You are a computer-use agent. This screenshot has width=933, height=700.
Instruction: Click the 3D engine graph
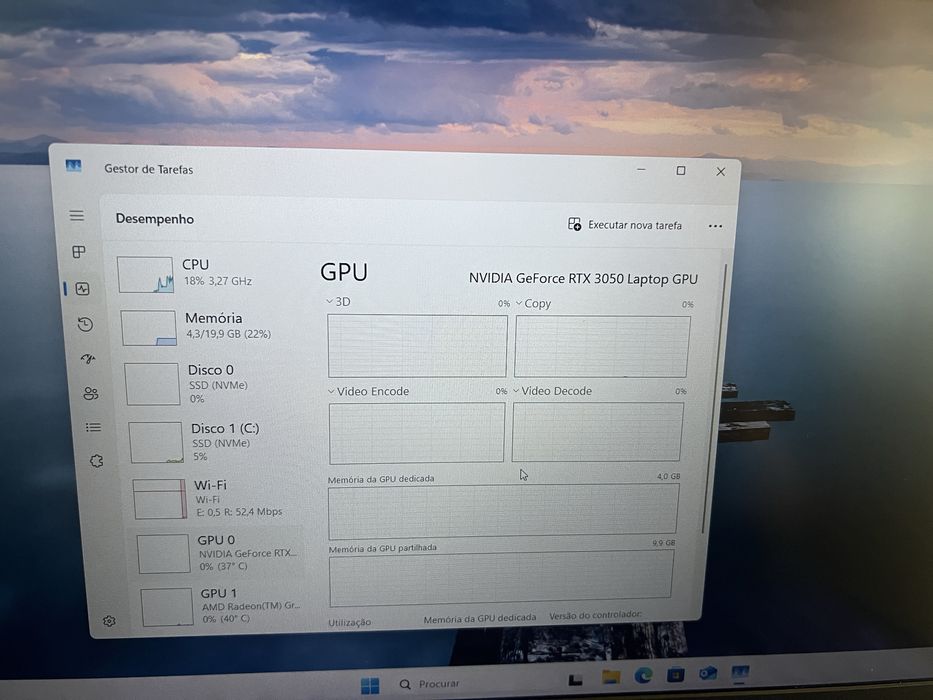[417, 346]
